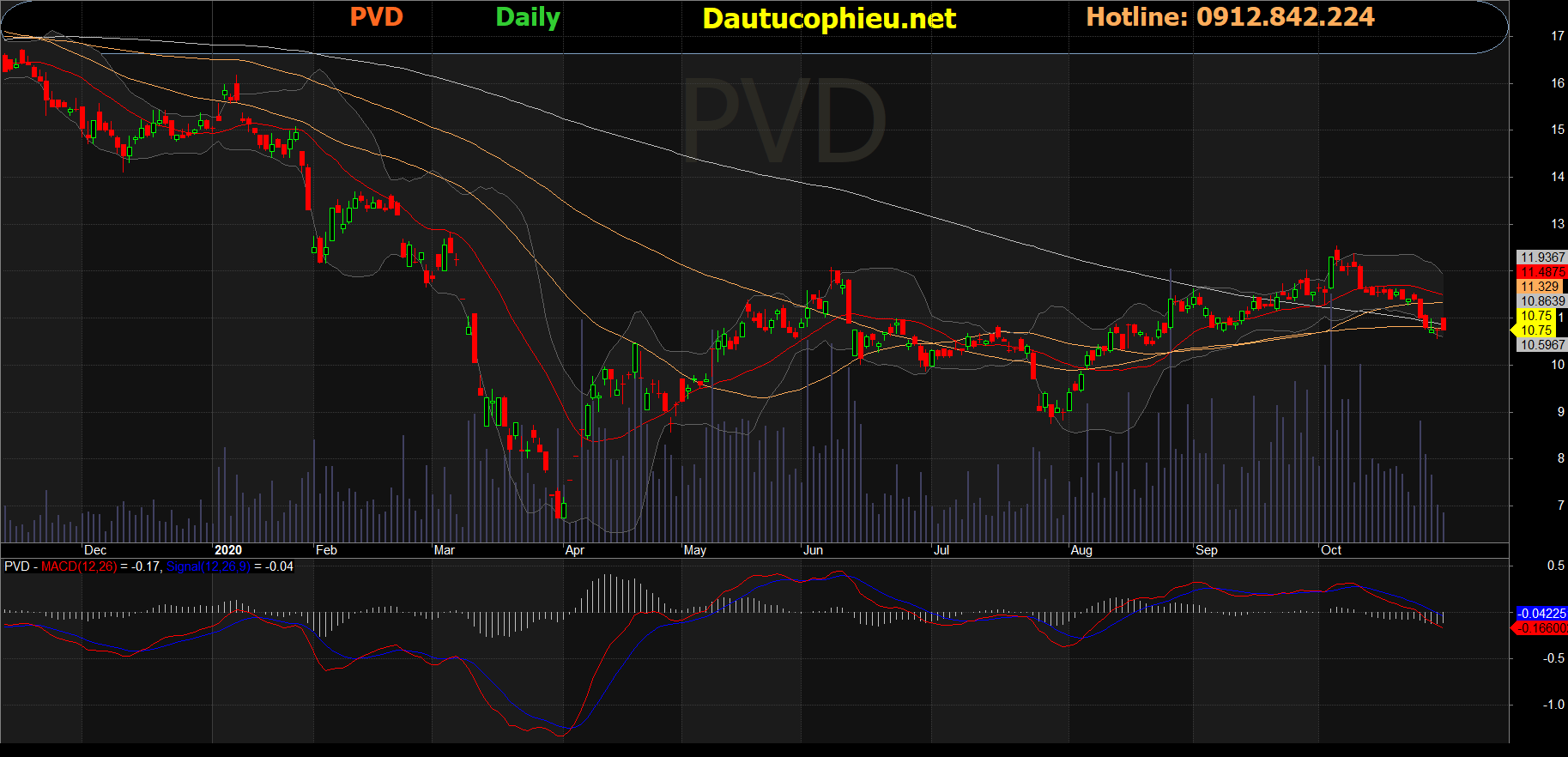
Task: Click the gray 10.5967 lower band tag
Action: click(x=1542, y=345)
